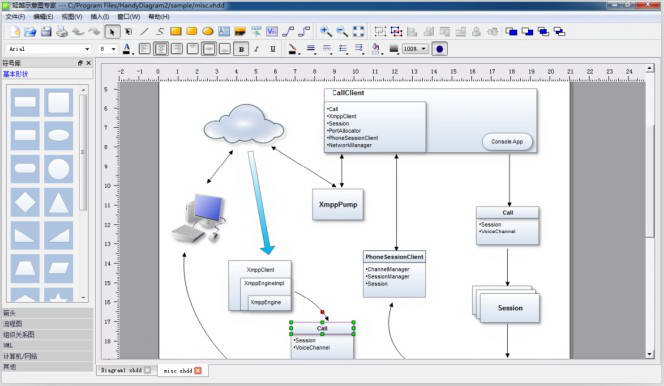Toggle underline text formatting

point(273,49)
